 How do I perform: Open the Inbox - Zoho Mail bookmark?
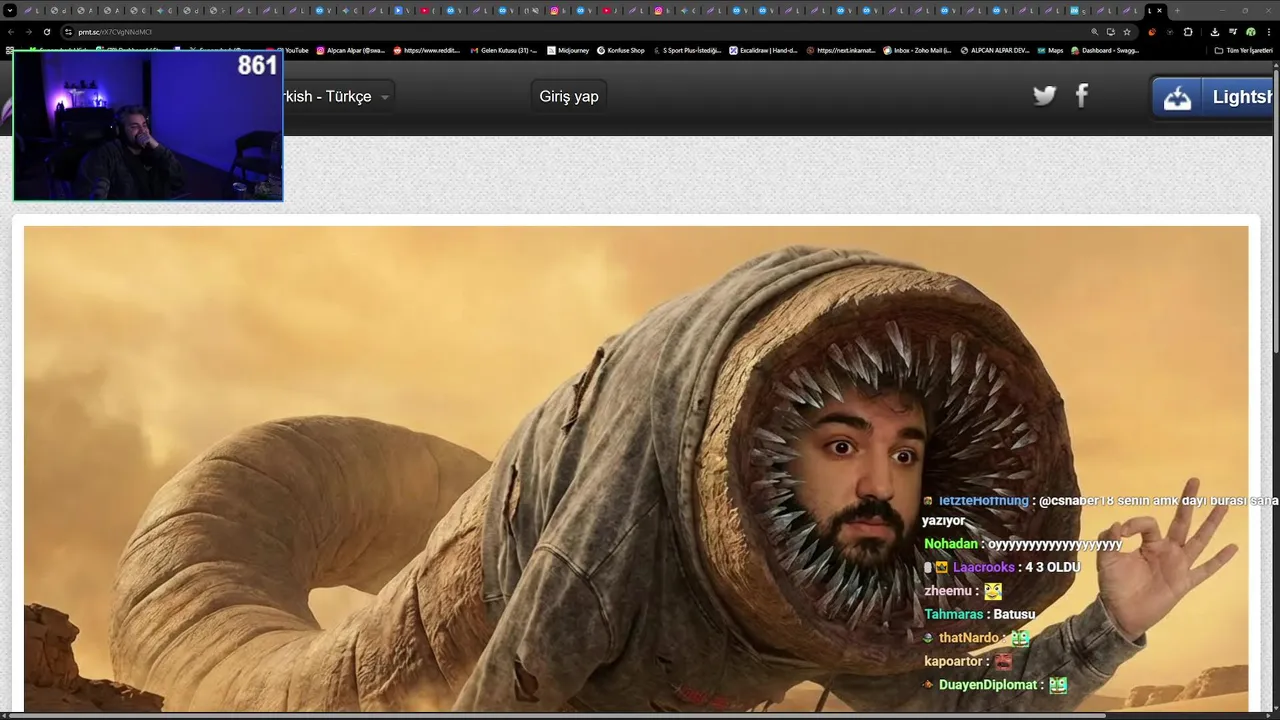tap(917, 50)
